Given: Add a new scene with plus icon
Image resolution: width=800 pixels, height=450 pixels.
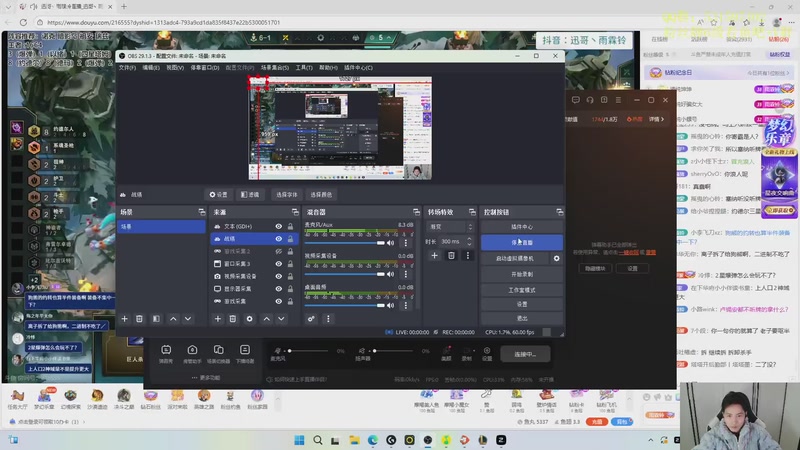Looking at the screenshot, I should click(124, 319).
